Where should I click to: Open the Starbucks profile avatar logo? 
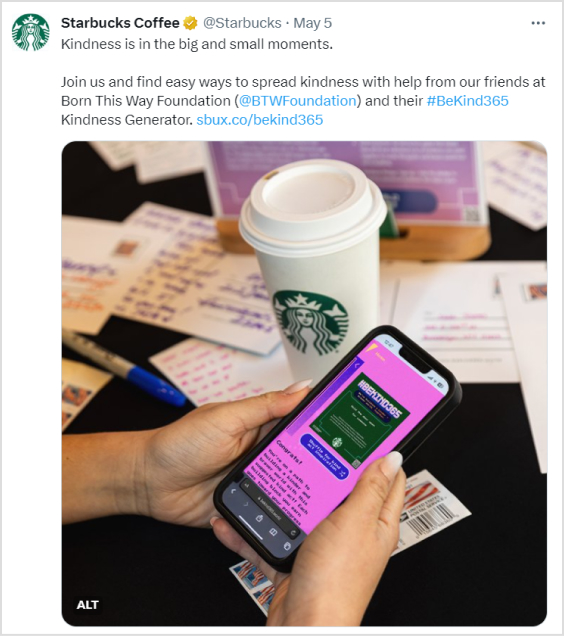point(30,32)
